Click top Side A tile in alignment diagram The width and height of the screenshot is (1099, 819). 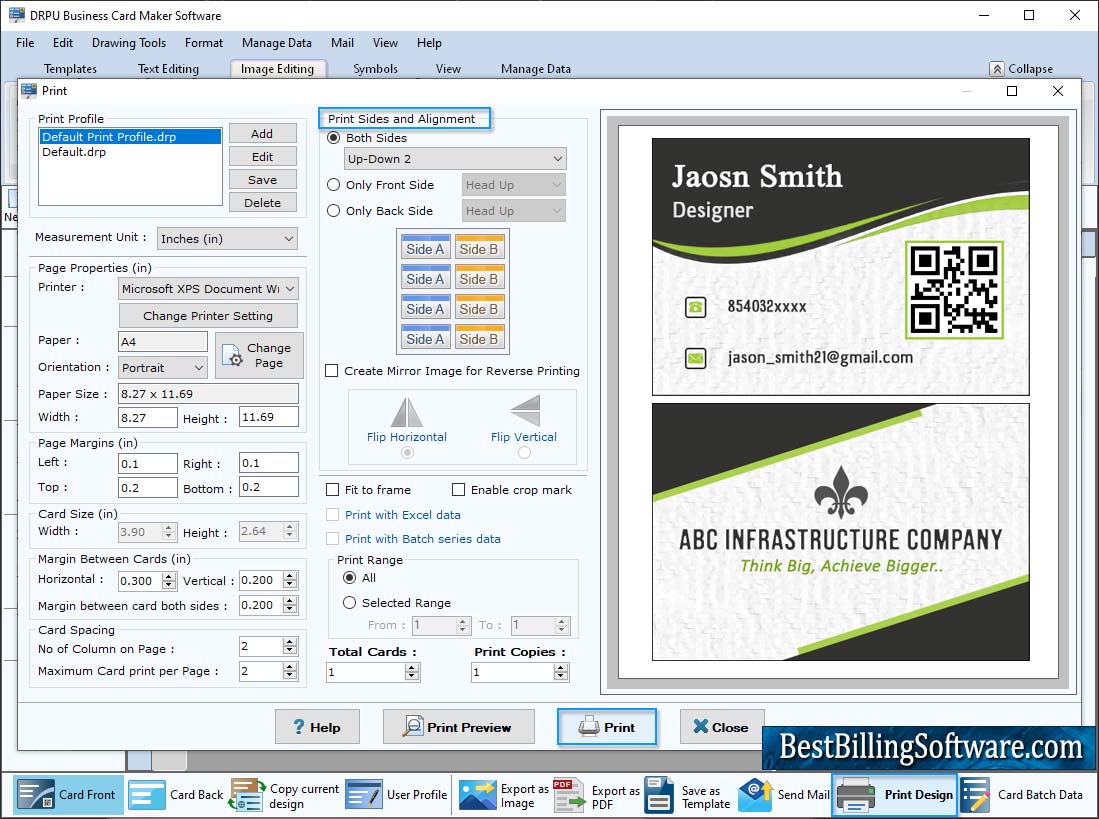point(425,247)
